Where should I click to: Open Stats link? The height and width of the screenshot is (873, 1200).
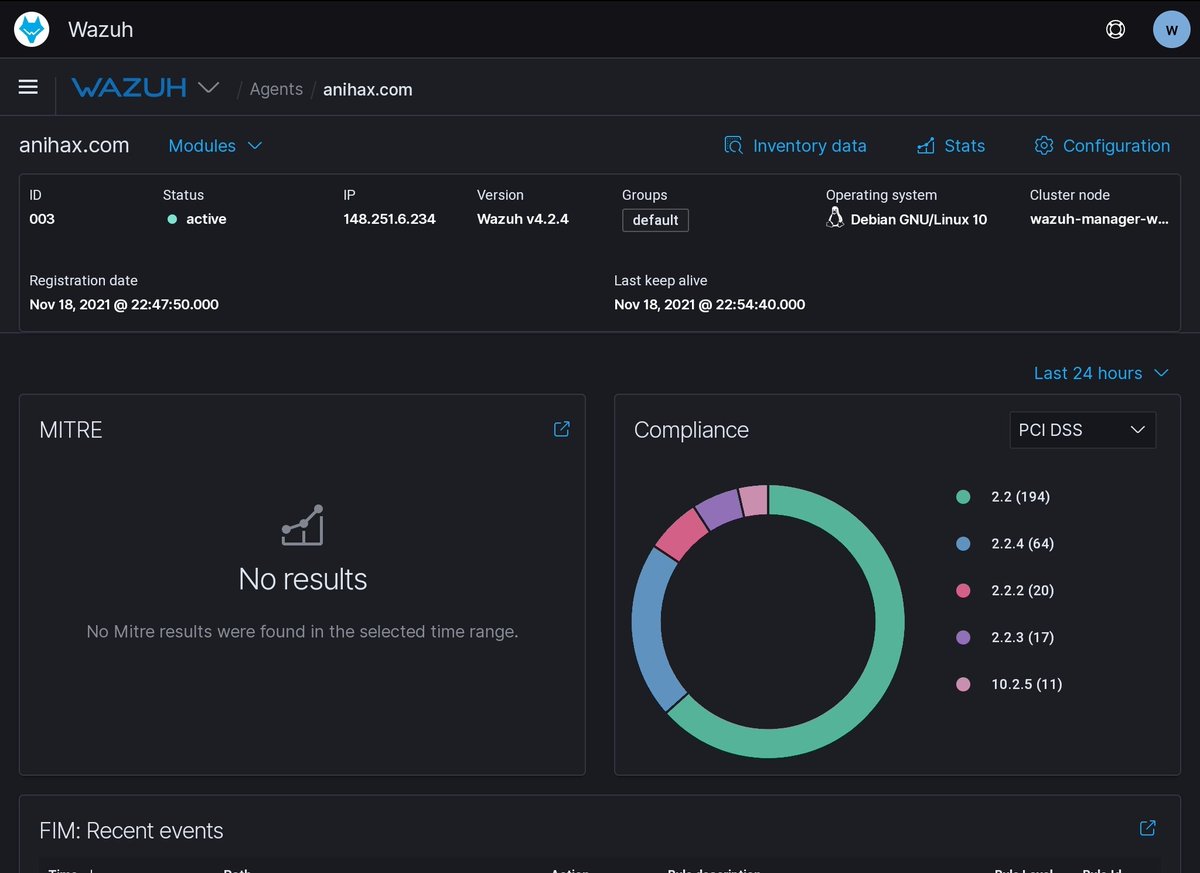[951, 146]
